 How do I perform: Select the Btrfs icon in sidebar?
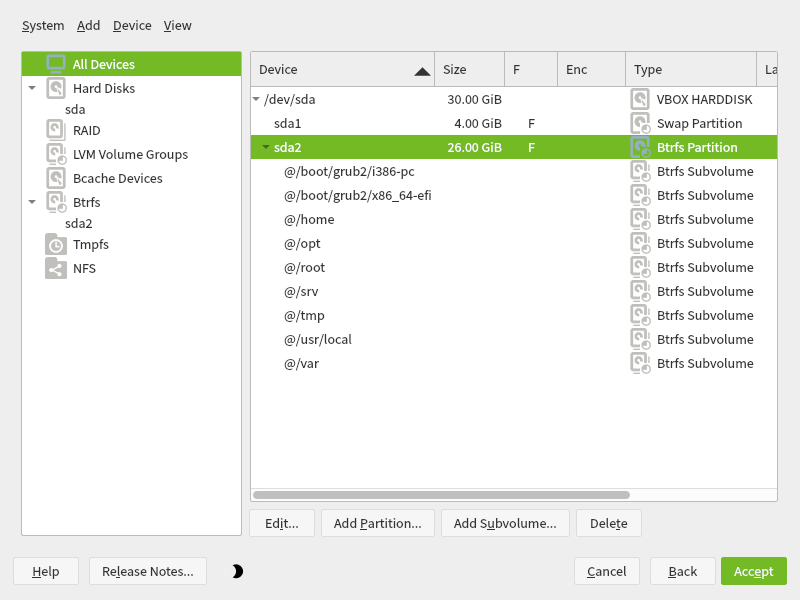coord(54,202)
